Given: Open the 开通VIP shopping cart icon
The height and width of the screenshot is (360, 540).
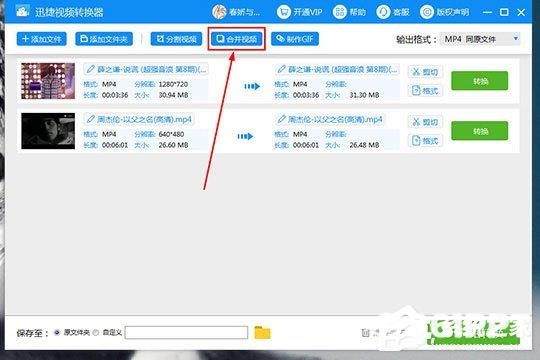Looking at the screenshot, I should point(283,12).
